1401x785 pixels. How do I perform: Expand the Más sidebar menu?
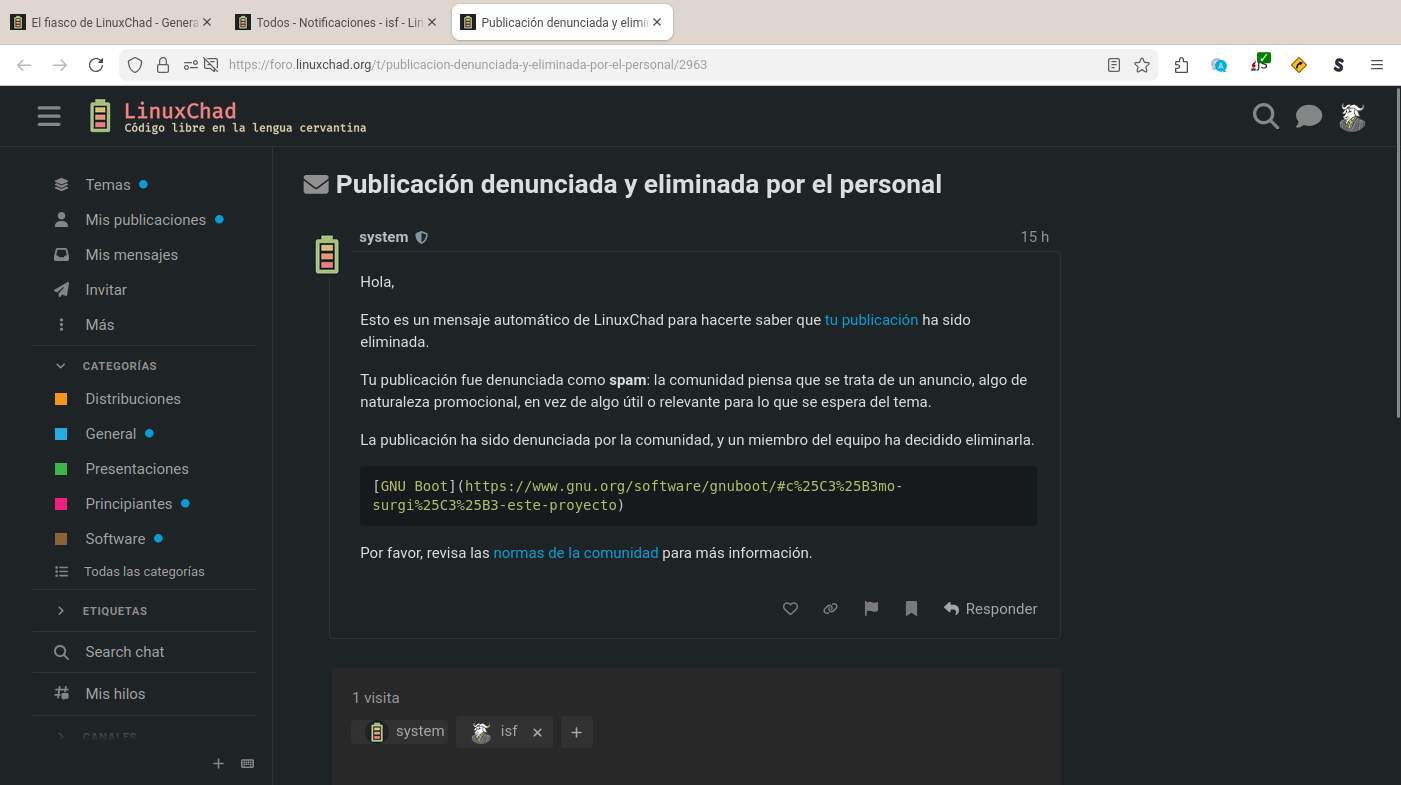99,325
